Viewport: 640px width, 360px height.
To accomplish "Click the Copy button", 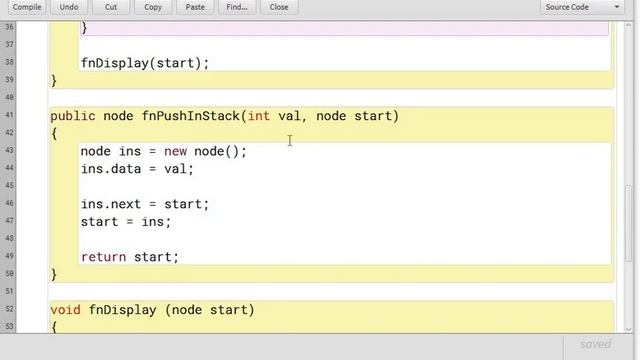I will pyautogui.click(x=153, y=7).
